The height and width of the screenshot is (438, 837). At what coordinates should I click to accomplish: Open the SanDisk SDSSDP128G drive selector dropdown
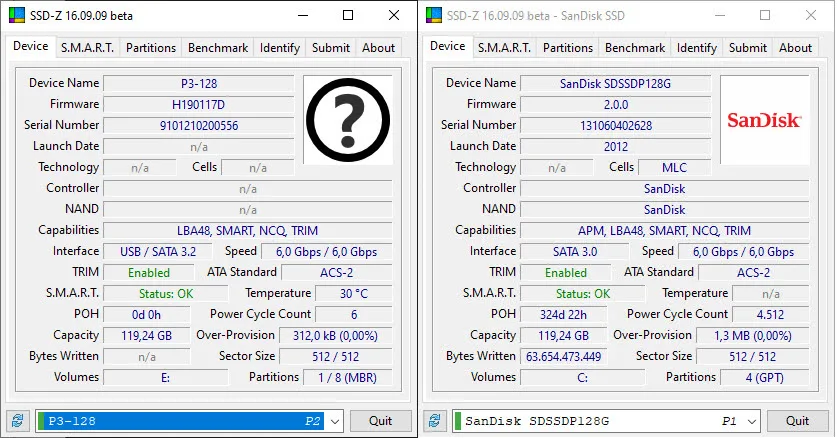tap(752, 421)
